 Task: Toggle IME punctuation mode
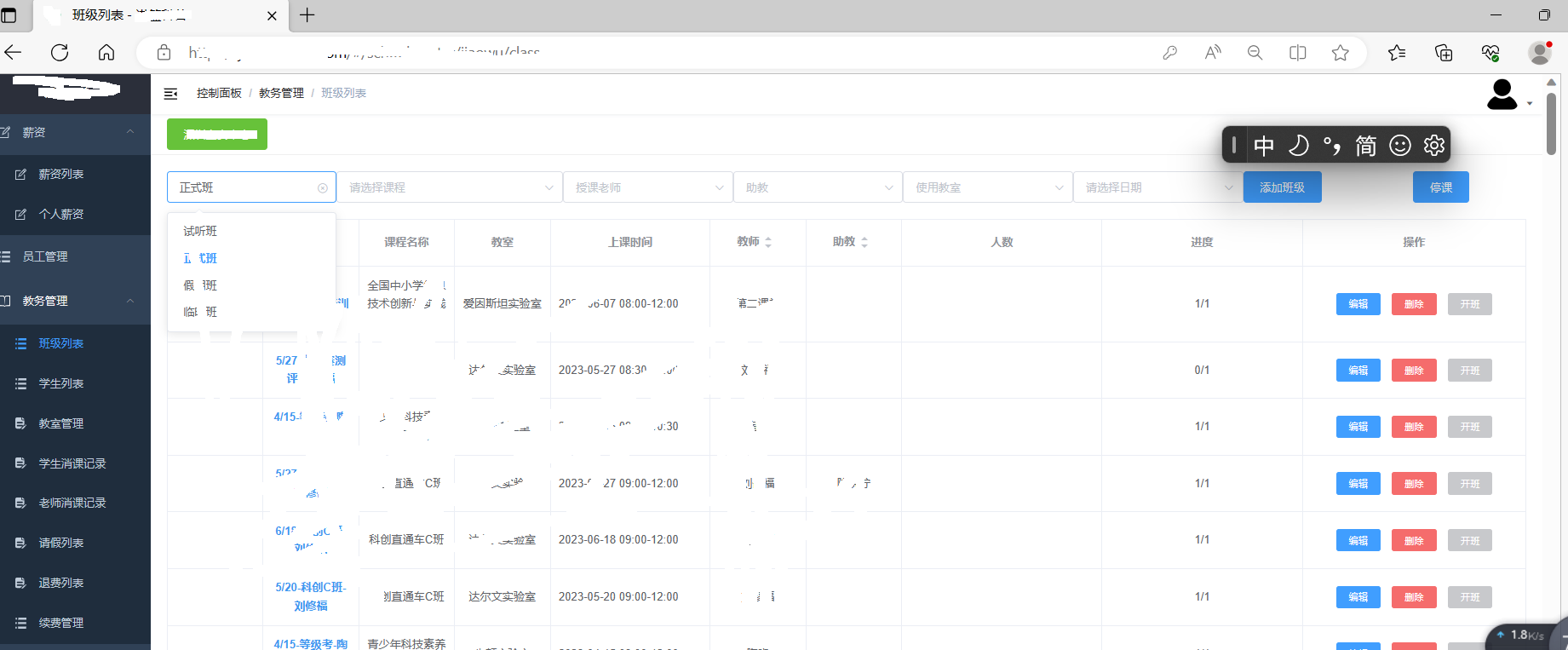[1332, 146]
